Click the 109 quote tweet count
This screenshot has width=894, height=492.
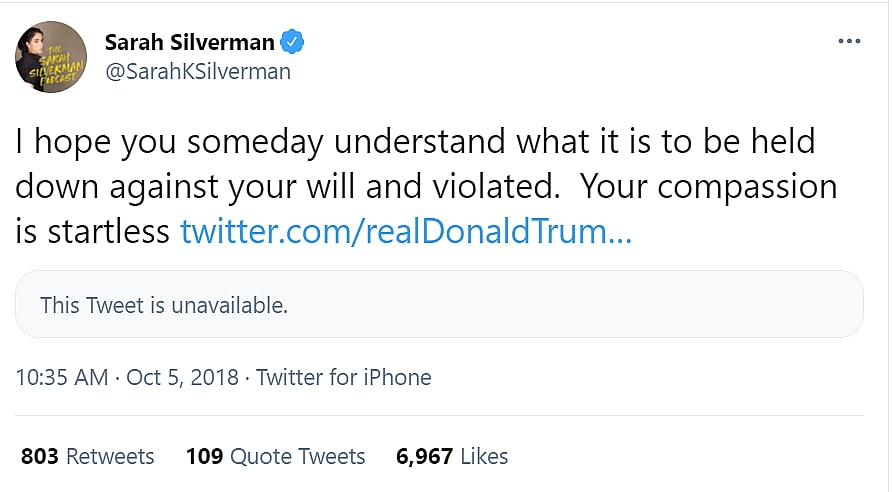coord(205,457)
